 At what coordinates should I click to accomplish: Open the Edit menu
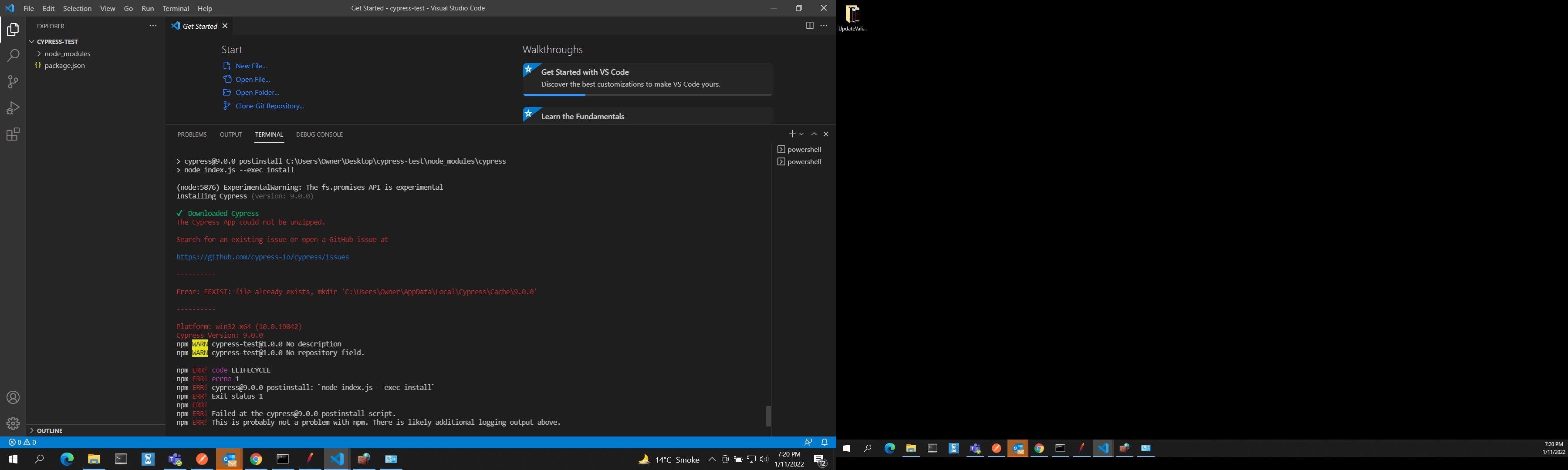pos(49,9)
